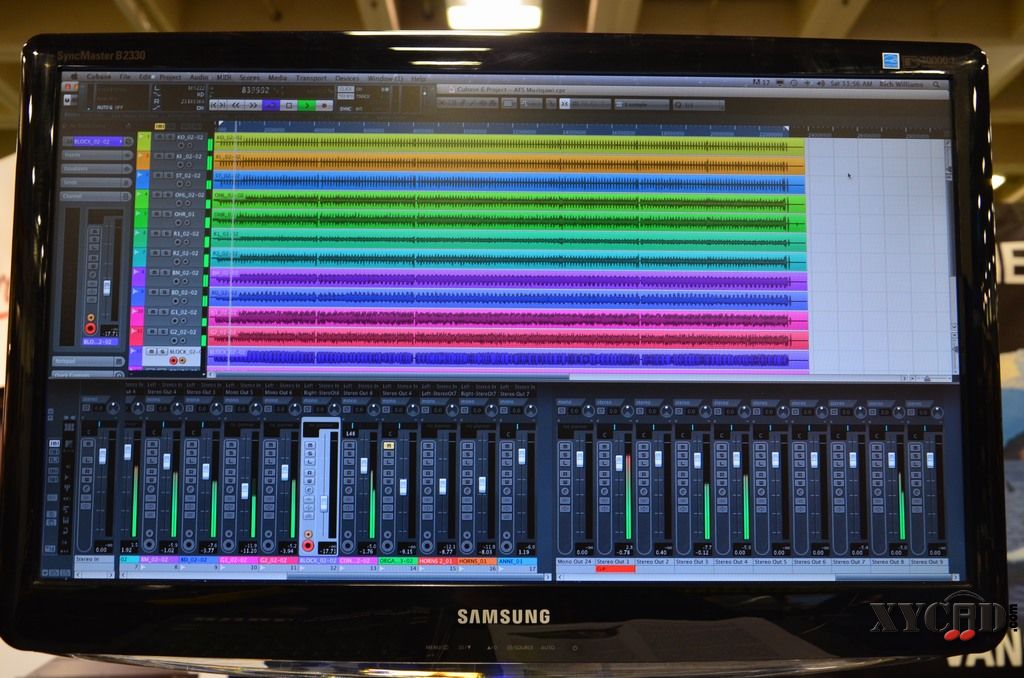Click the Record button in the transport
Viewport: 1024px width, 678px height.
pyautogui.click(x=323, y=105)
